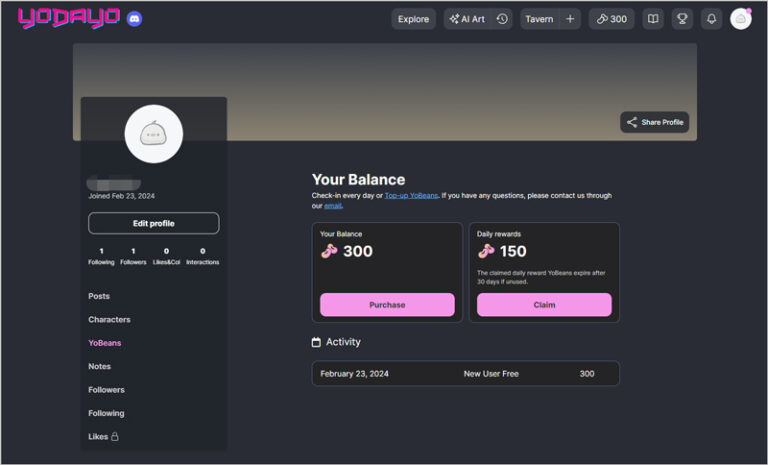Screen dimensions: 768x465
Task: Click the email contact link
Action: click(x=333, y=206)
